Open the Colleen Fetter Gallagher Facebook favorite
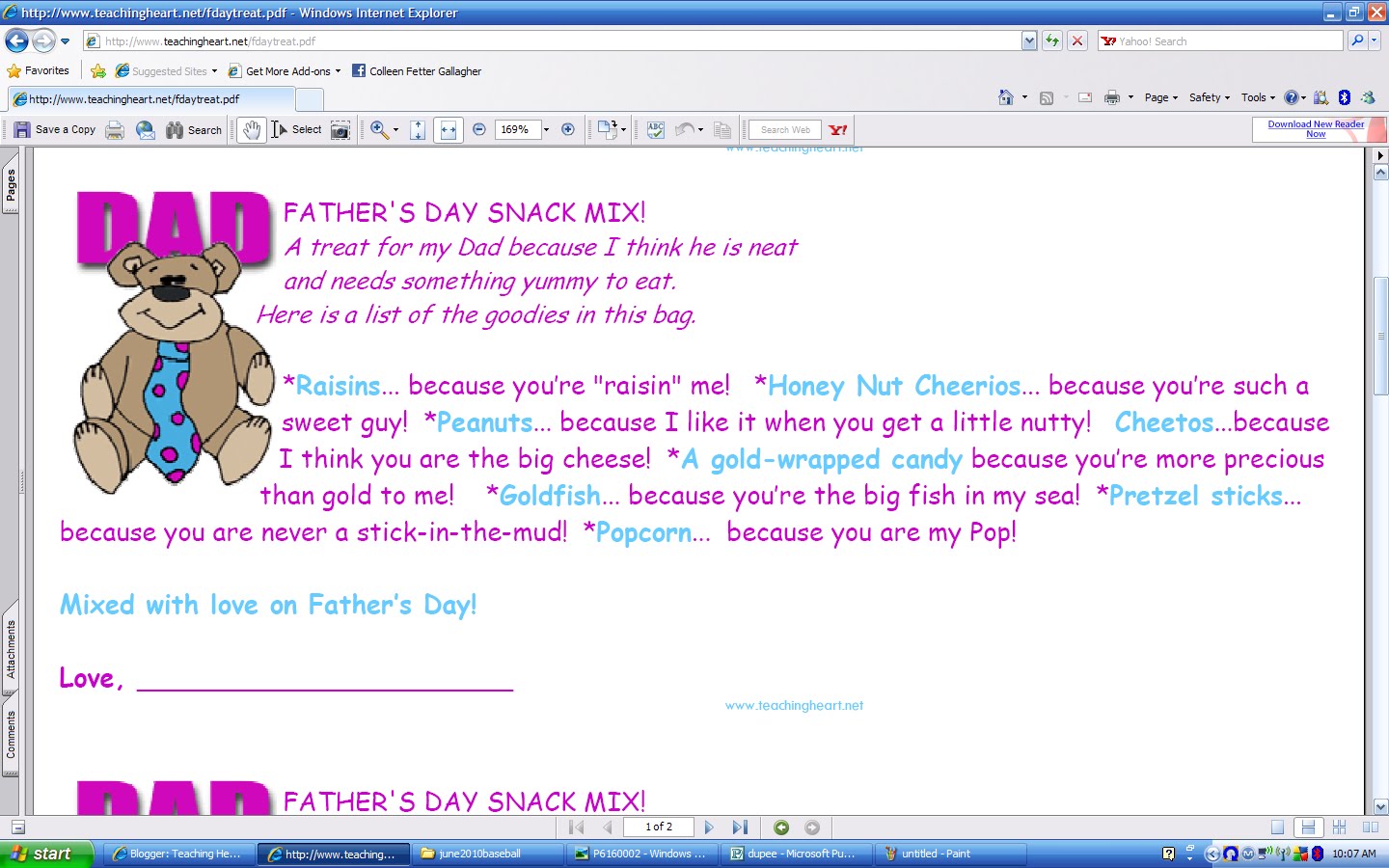The width and height of the screenshot is (1389, 868). point(417,71)
